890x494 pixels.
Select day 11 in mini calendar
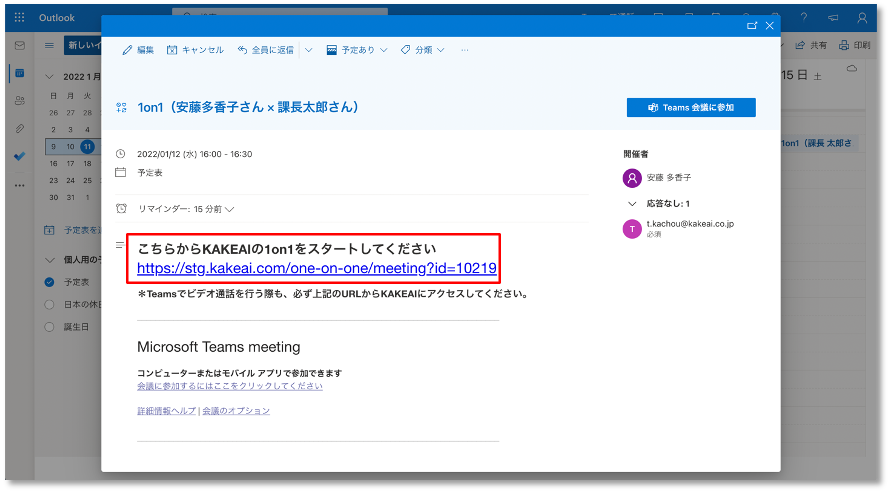(87, 146)
